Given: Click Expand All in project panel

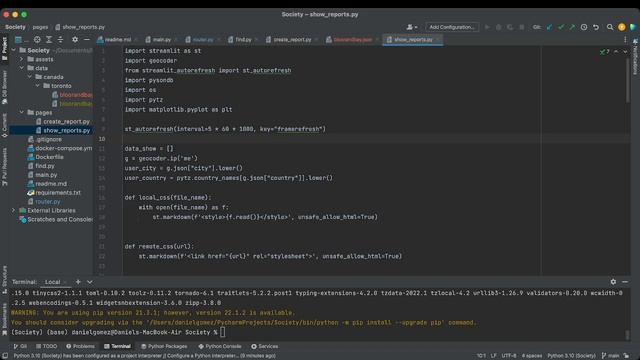Looking at the screenshot, I should click(49, 40).
